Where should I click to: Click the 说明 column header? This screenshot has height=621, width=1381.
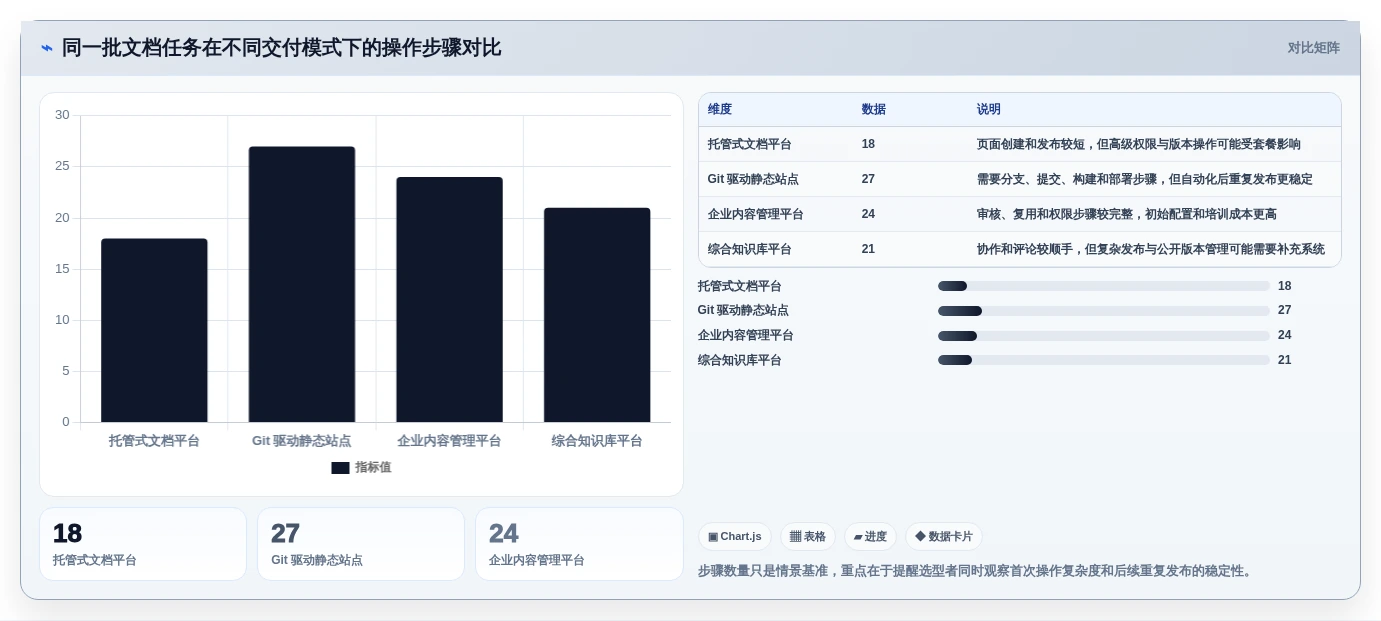tap(989, 110)
